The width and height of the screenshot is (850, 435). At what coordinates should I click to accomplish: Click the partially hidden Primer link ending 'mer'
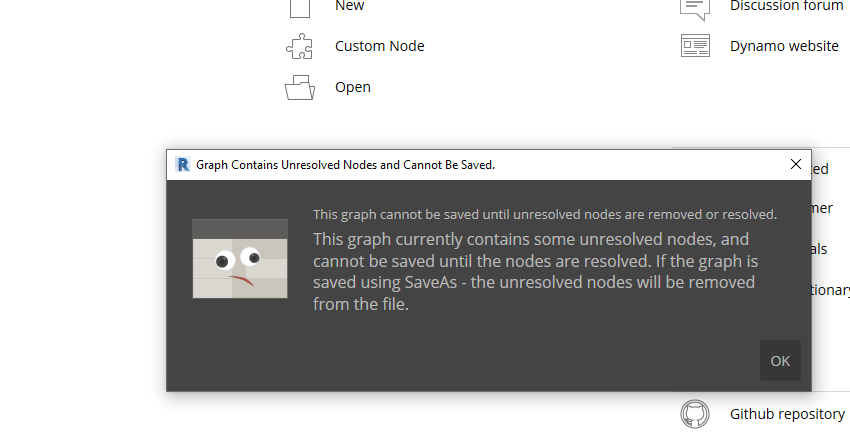(822, 208)
